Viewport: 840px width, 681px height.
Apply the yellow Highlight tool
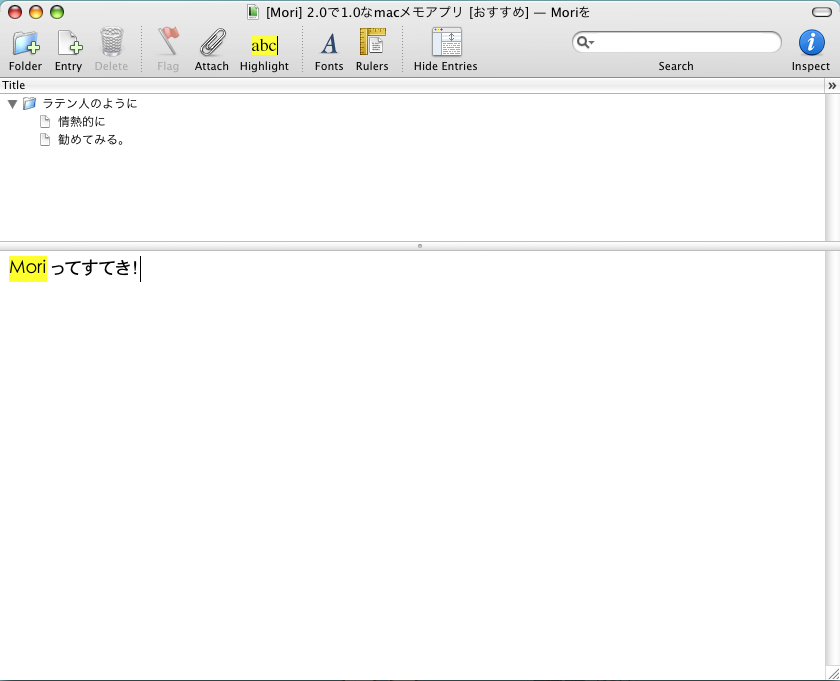click(x=264, y=45)
